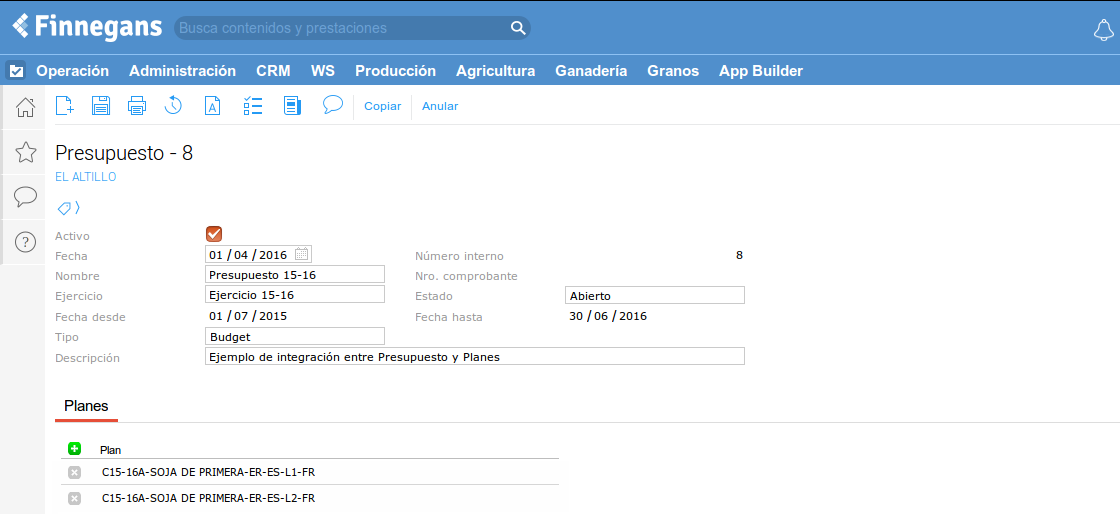This screenshot has height=514, width=1120.
Task: Open the Ganadería menu
Action: coord(591,71)
